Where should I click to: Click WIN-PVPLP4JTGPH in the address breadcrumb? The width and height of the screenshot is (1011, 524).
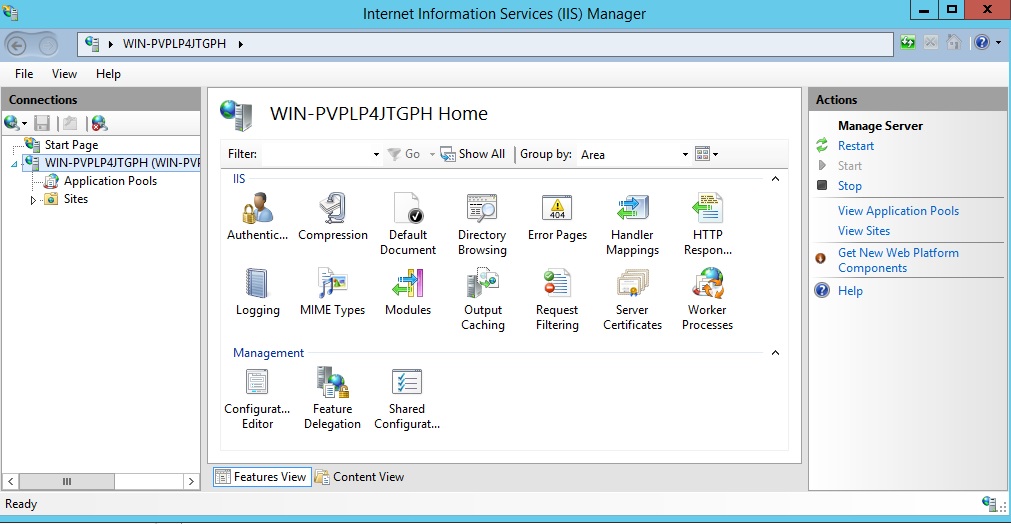174,44
